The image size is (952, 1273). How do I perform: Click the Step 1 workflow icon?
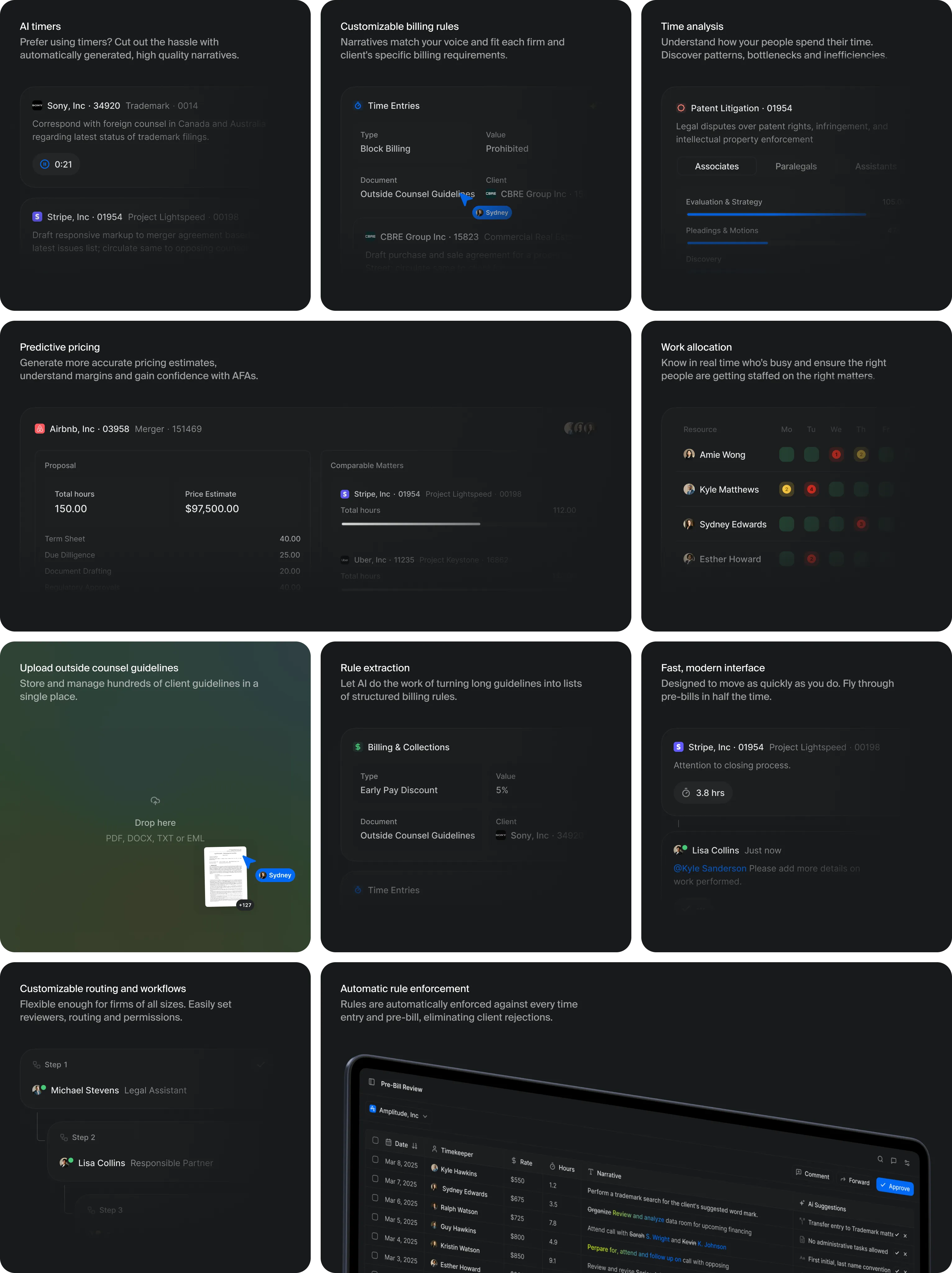pos(36,1065)
